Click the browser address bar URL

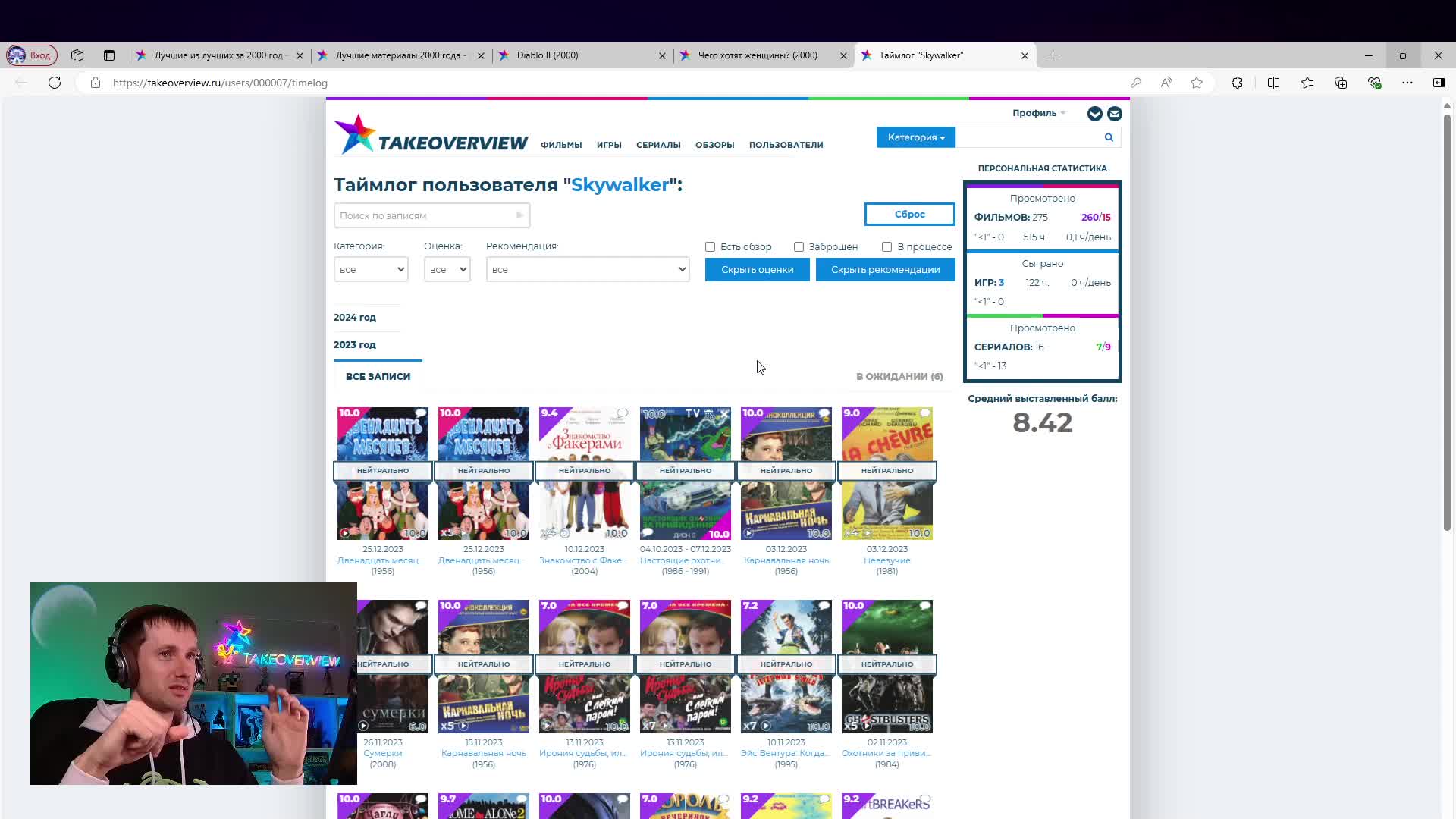[220, 83]
